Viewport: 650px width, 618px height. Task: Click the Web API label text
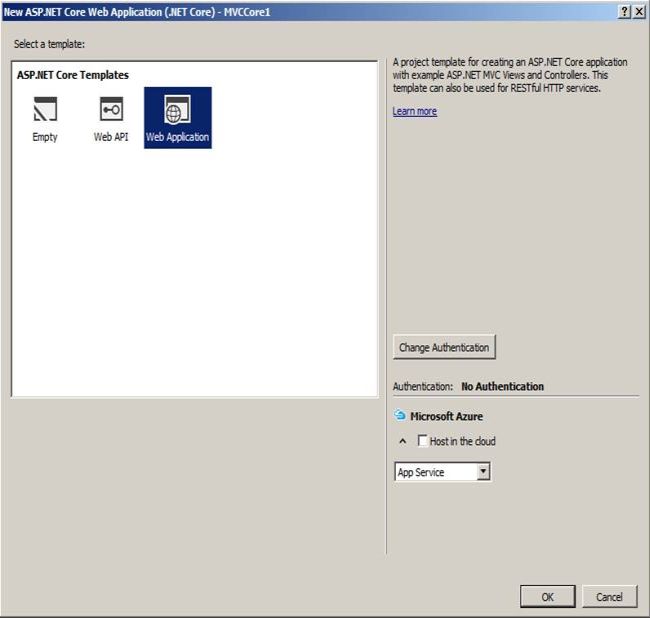coord(111,137)
